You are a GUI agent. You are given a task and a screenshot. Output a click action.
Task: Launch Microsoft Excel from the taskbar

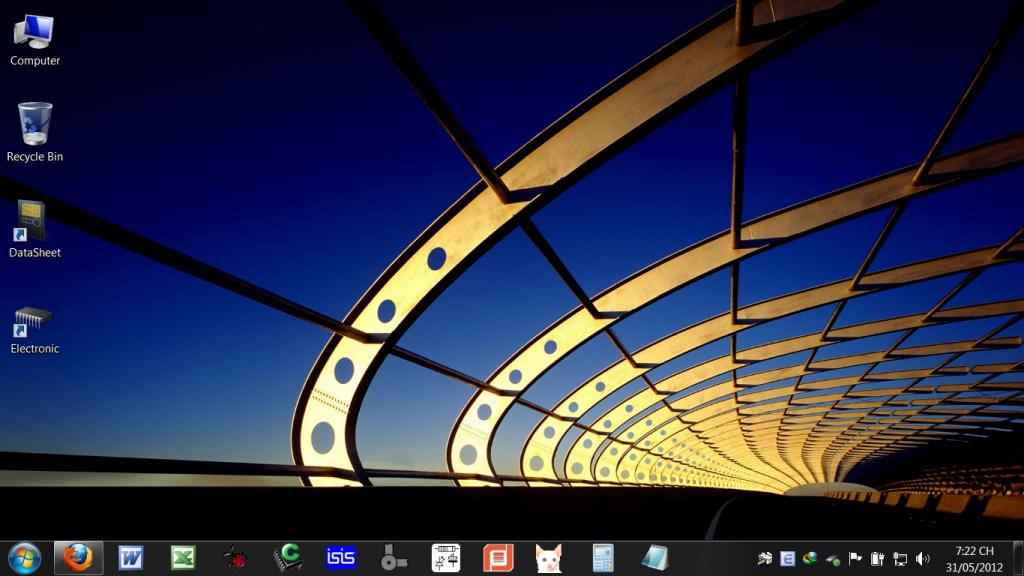click(x=184, y=558)
